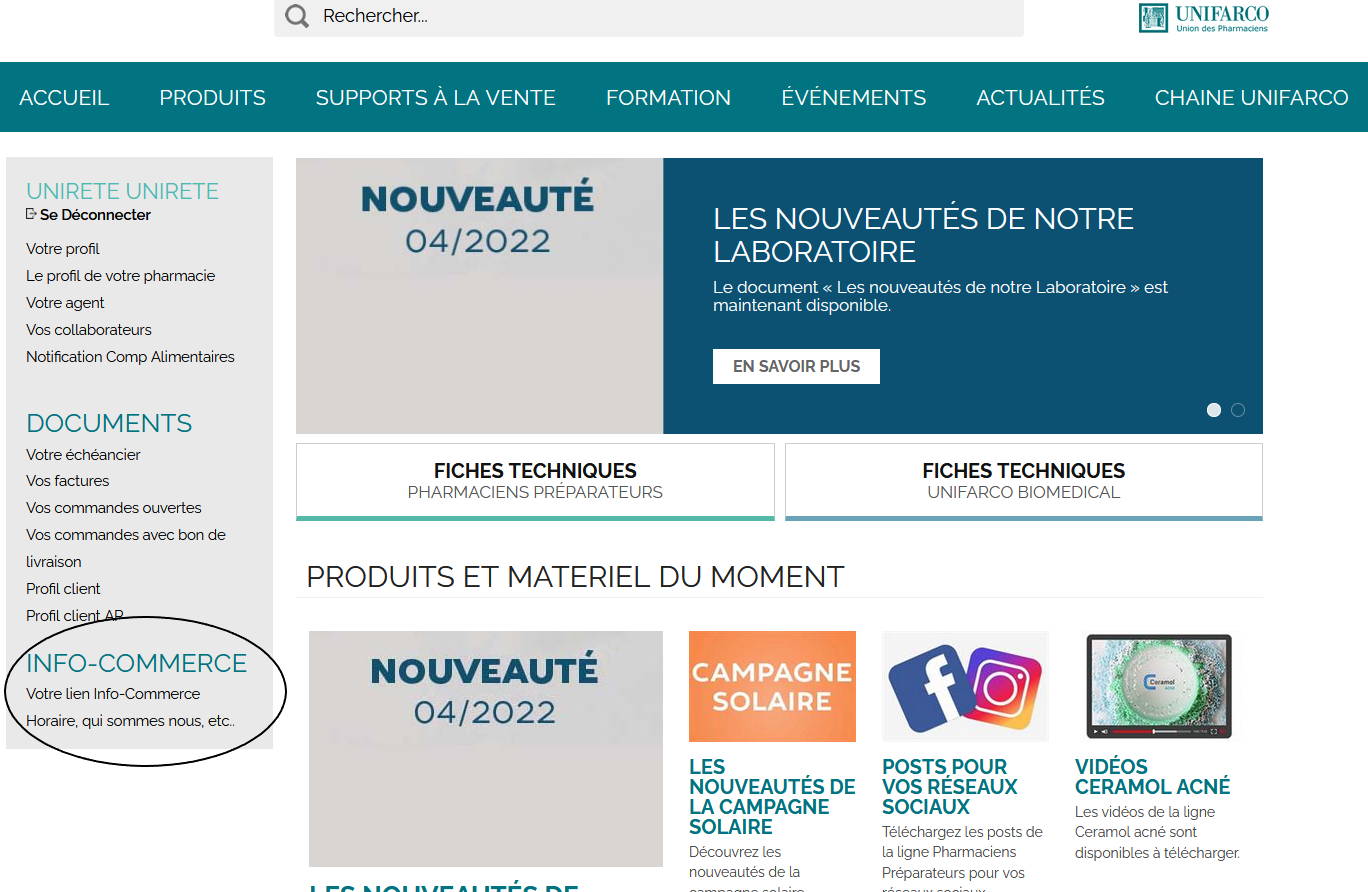Click the Campagne Solaire orange thumbnail
The image size is (1368, 892).
point(772,686)
